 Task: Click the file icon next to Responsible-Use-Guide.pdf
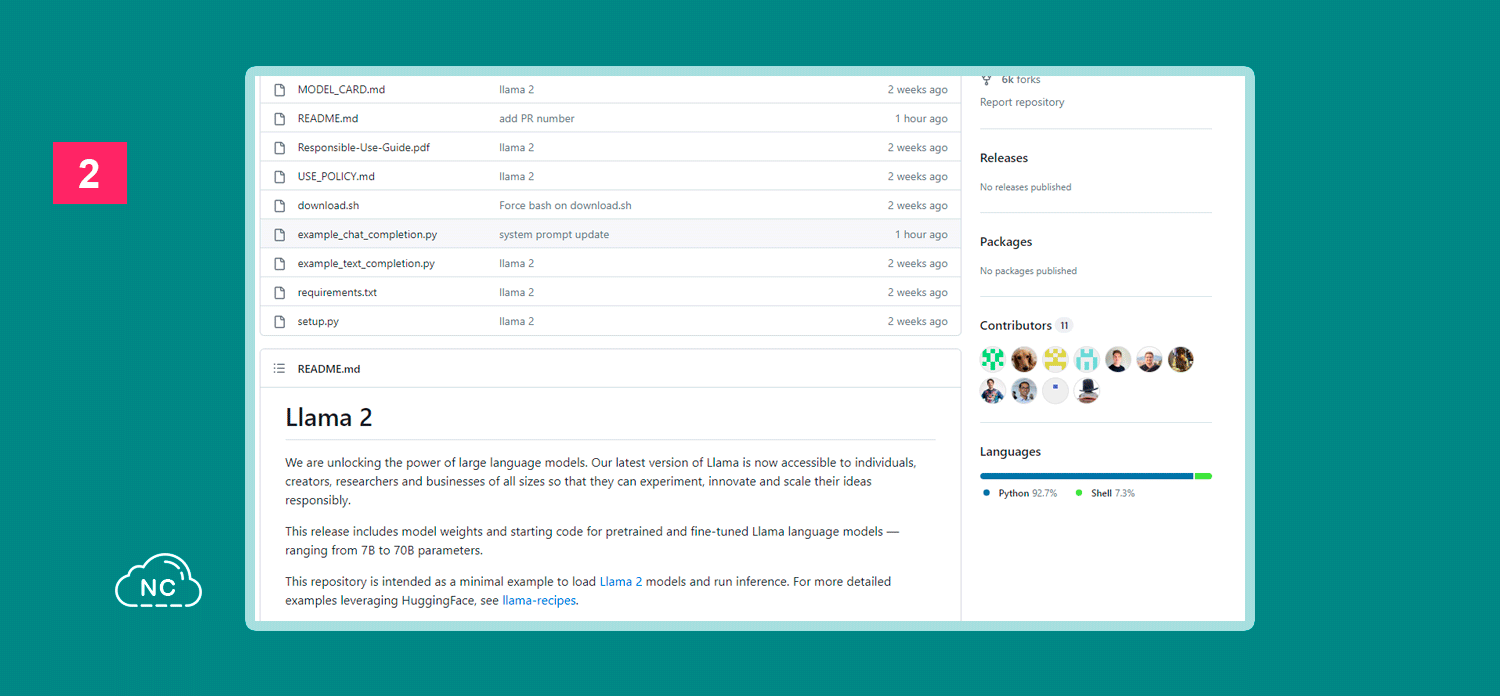(x=280, y=147)
